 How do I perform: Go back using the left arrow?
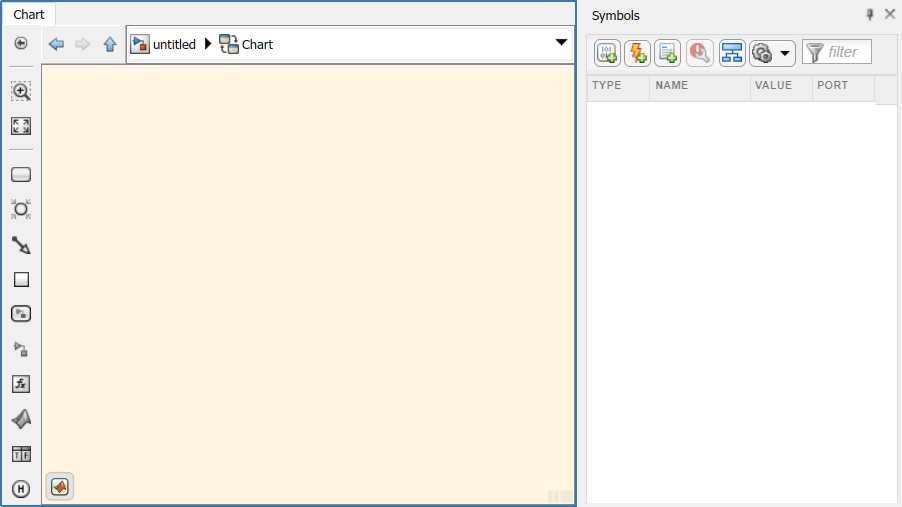click(x=56, y=44)
